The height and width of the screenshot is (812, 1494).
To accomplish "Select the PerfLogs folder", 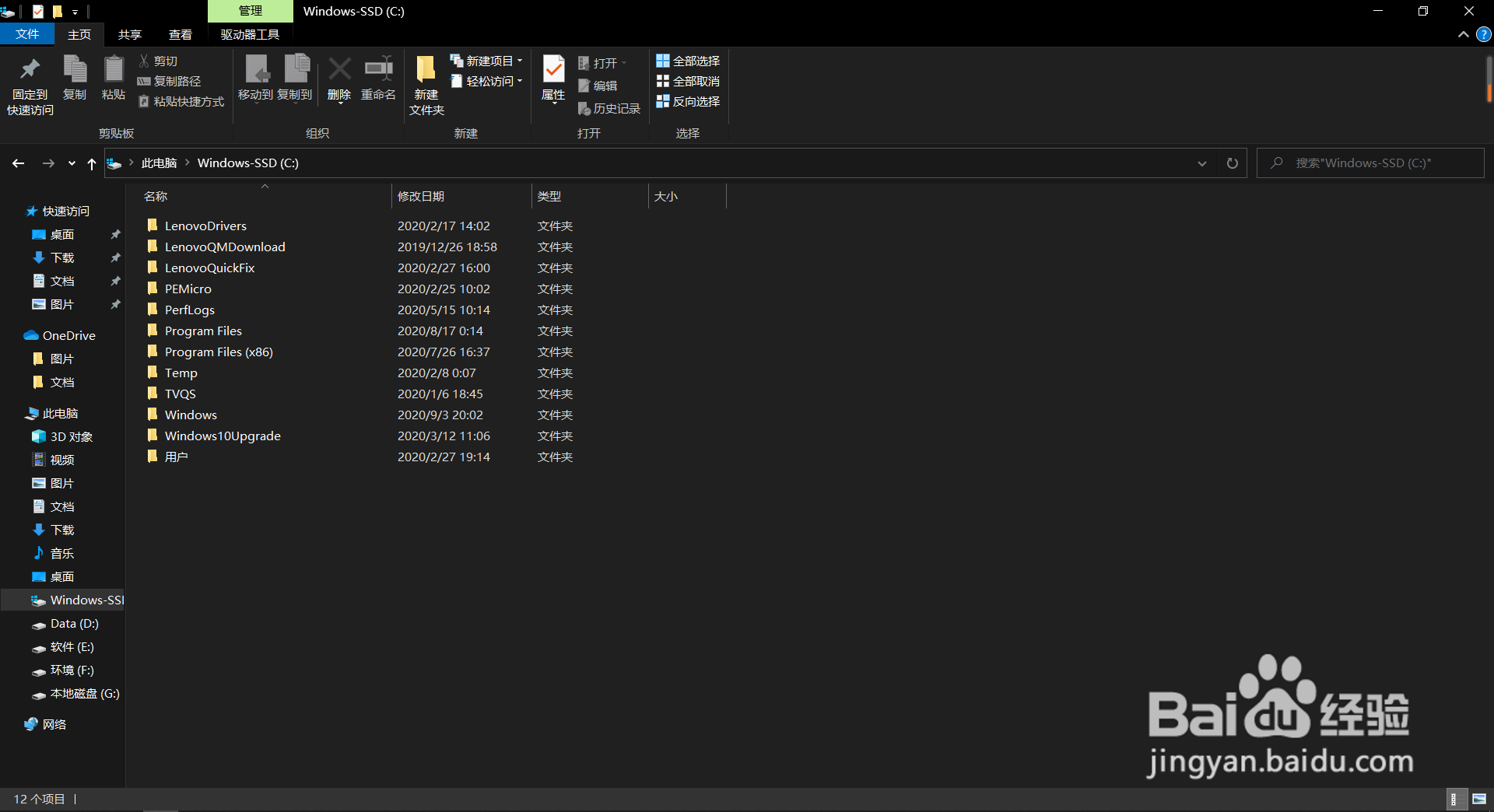I will click(189, 310).
